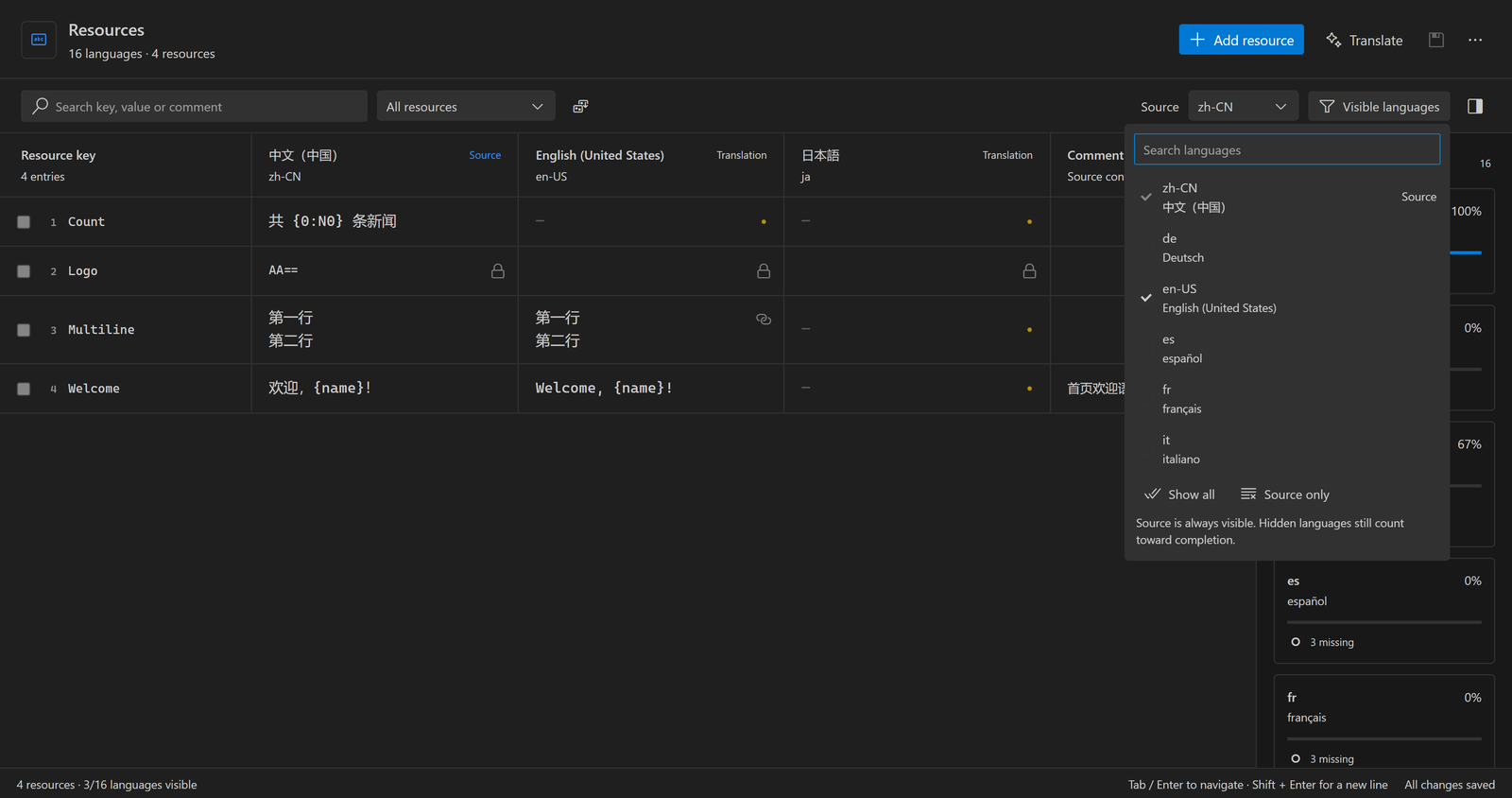
Task: Click missing-translation dot in Count ja cell
Action: [1029, 222]
